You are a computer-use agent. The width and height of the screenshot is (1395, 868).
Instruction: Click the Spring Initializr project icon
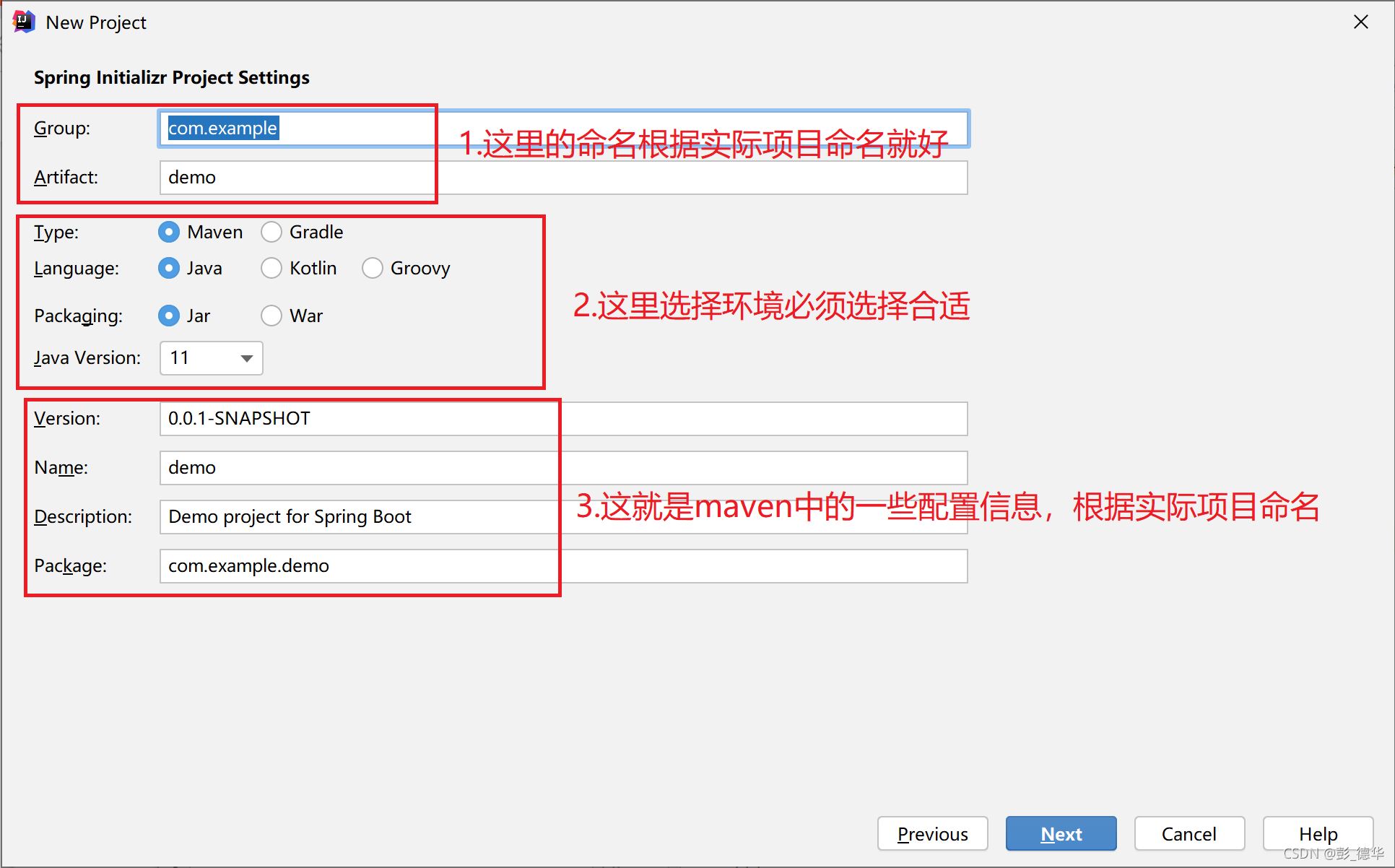[23, 19]
